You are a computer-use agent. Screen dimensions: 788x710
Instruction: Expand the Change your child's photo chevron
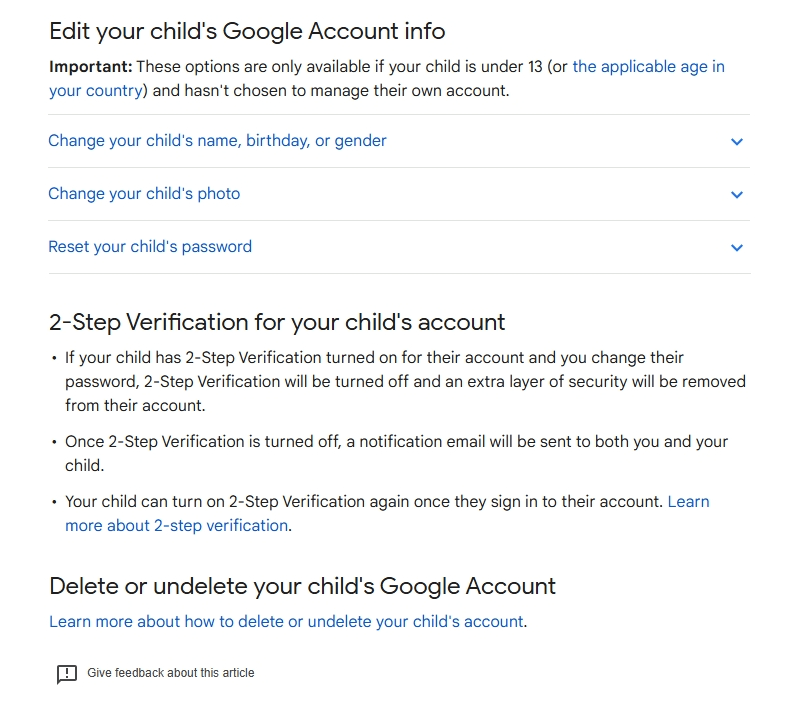click(737, 195)
